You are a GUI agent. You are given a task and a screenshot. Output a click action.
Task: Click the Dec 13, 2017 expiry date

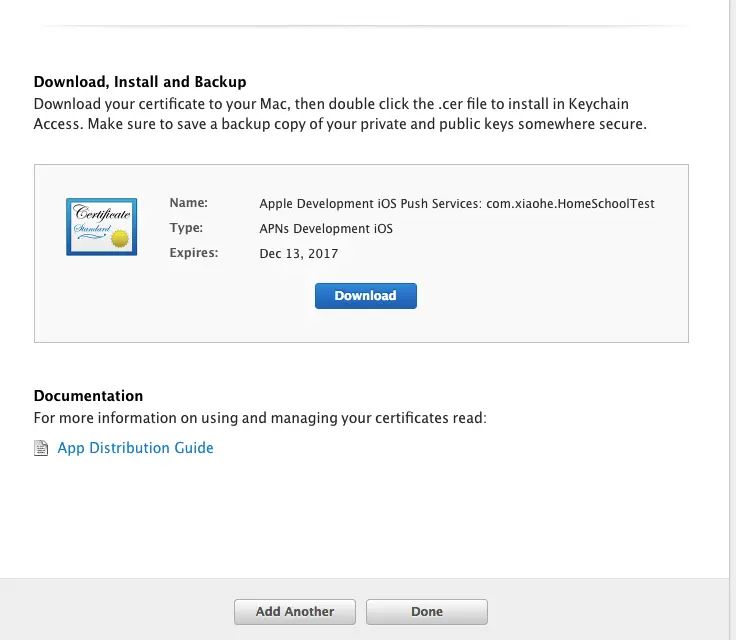pyautogui.click(x=299, y=254)
